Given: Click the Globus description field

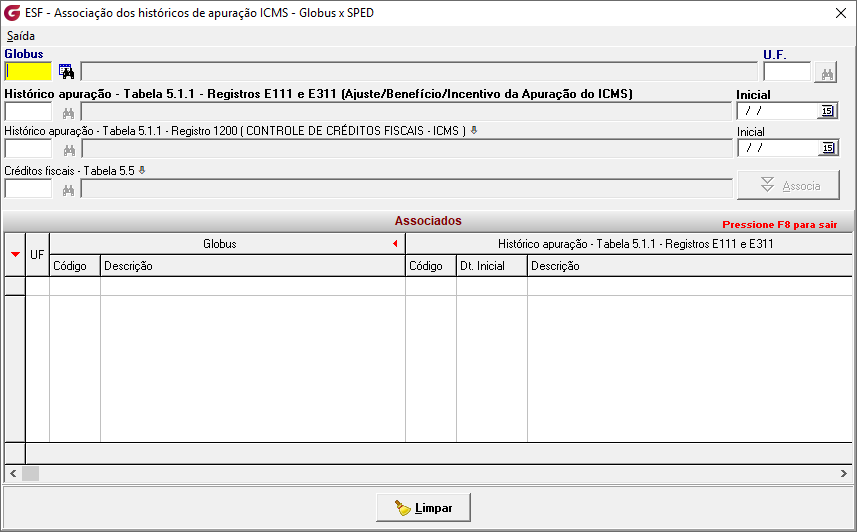Looking at the screenshot, I should (419, 72).
